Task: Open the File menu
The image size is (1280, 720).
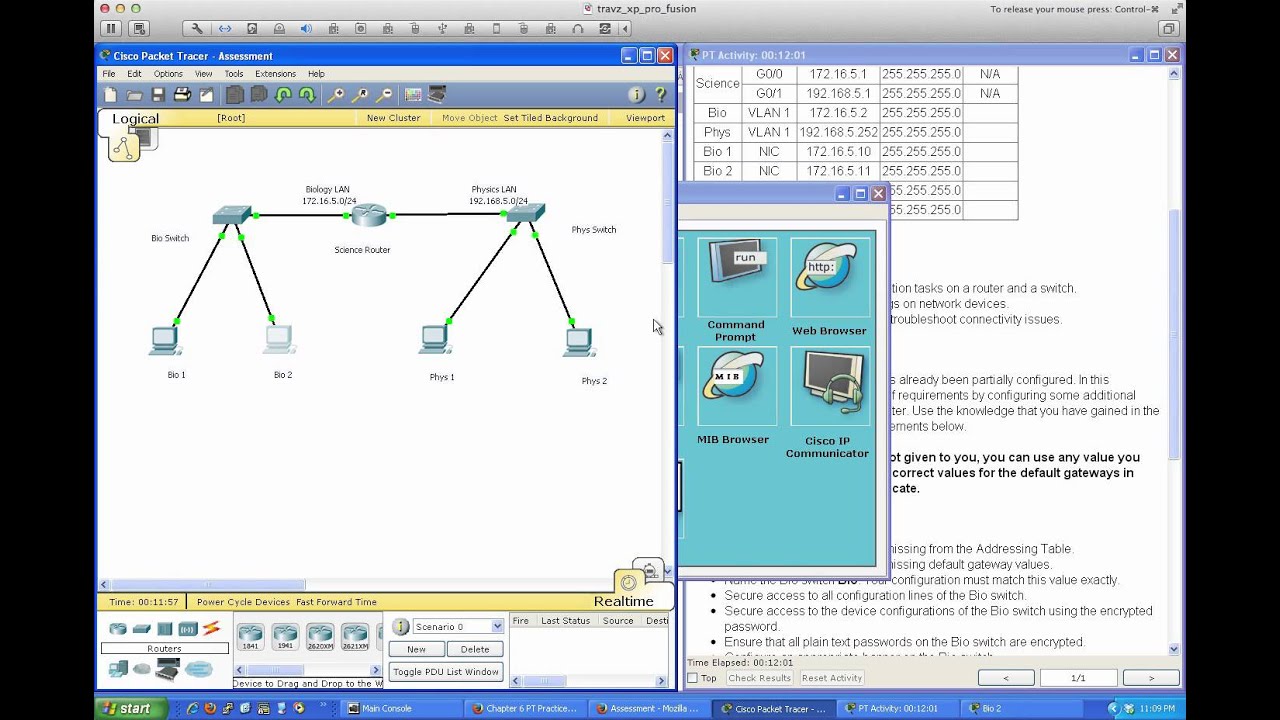Action: (108, 74)
